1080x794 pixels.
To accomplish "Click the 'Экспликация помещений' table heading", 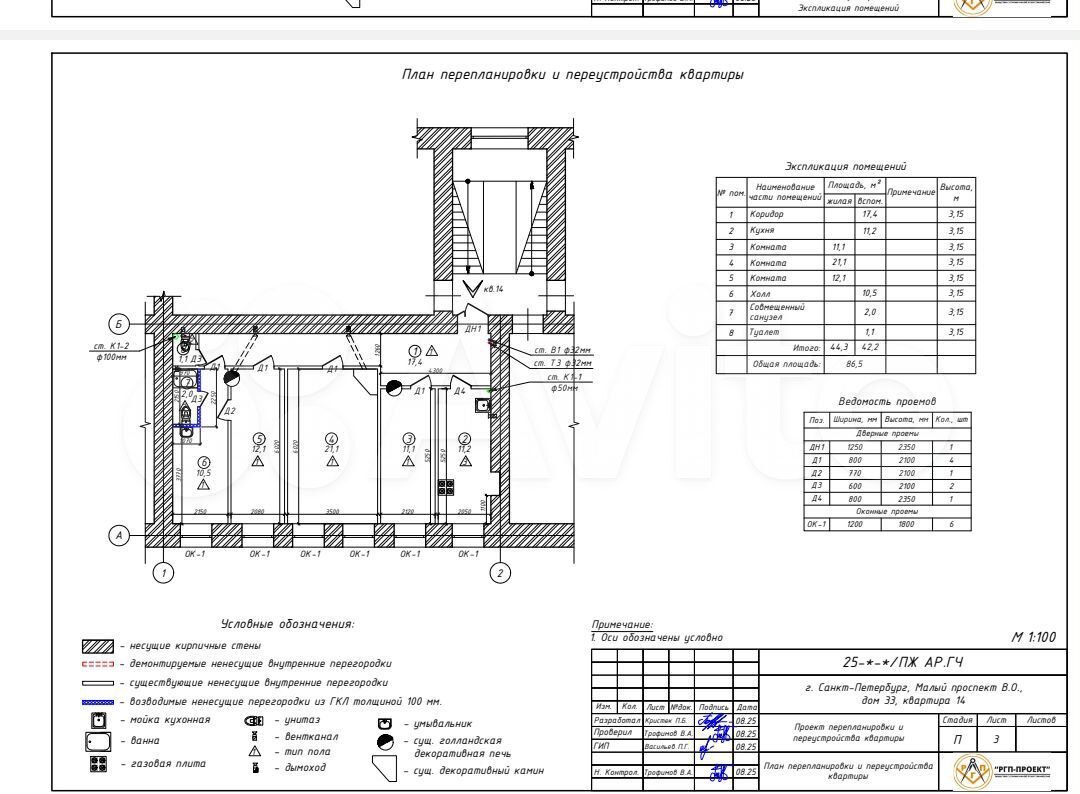I will click(847, 167).
